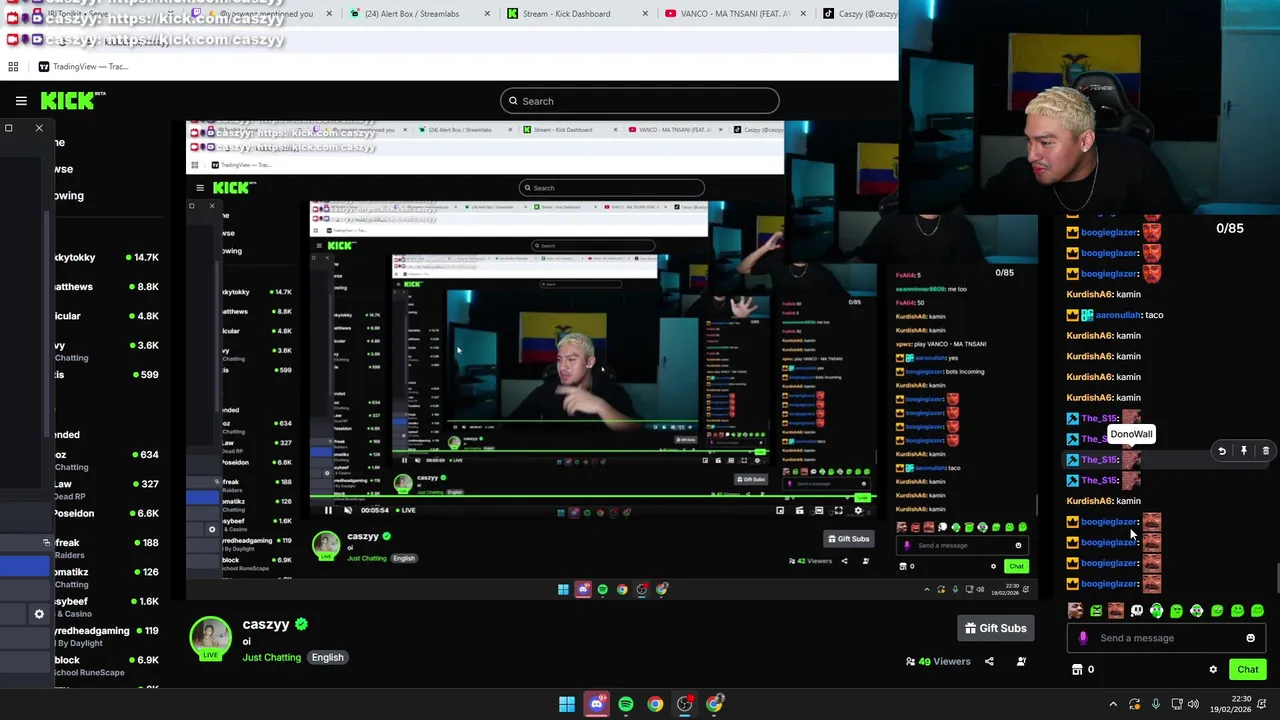Open the browser apps grid icon
Image resolution: width=1280 pixels, height=720 pixels.
tap(13, 67)
